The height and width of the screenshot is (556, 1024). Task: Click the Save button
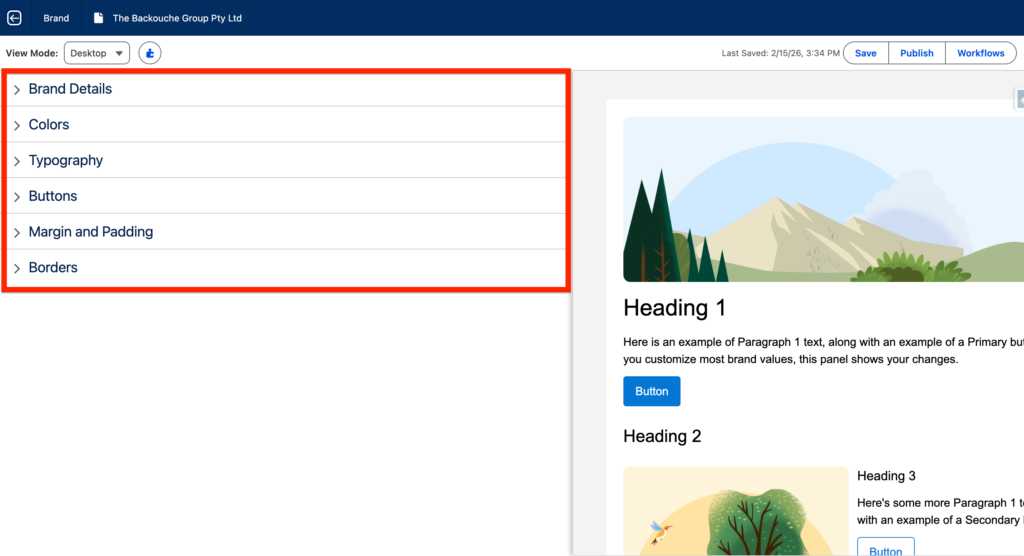pyautogui.click(x=866, y=53)
